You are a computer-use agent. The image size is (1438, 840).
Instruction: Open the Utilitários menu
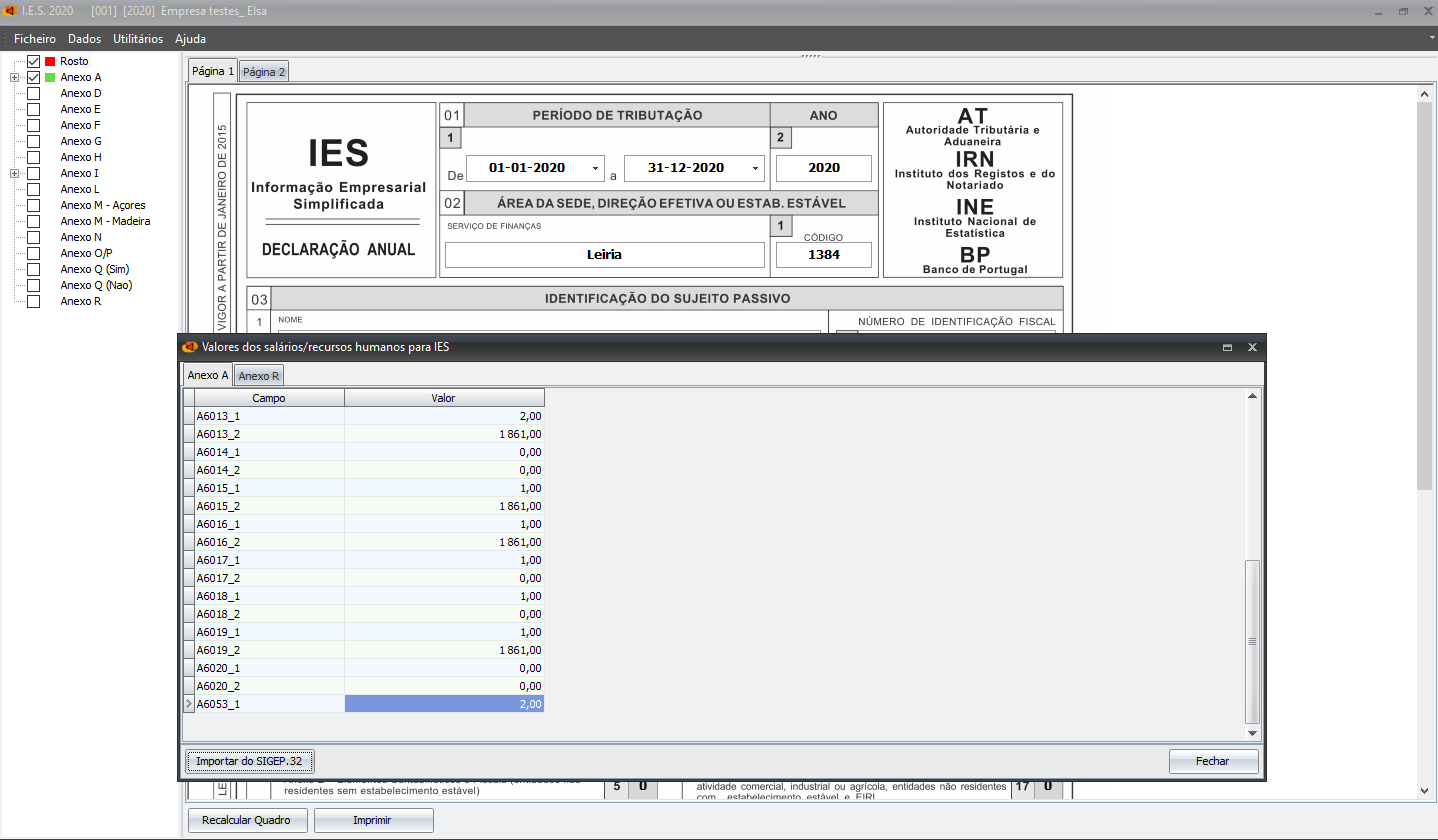(138, 39)
